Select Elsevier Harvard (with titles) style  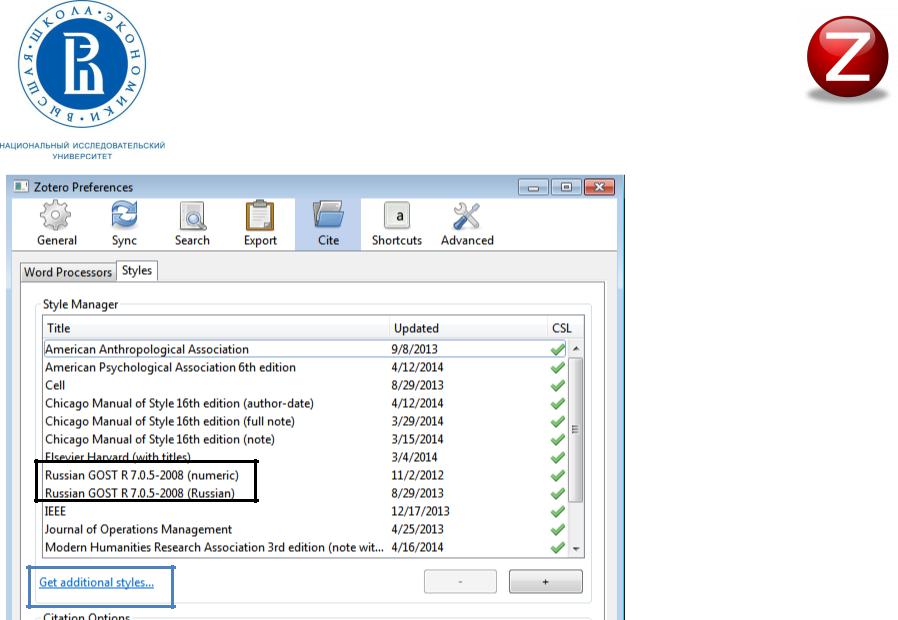click(x=305, y=457)
